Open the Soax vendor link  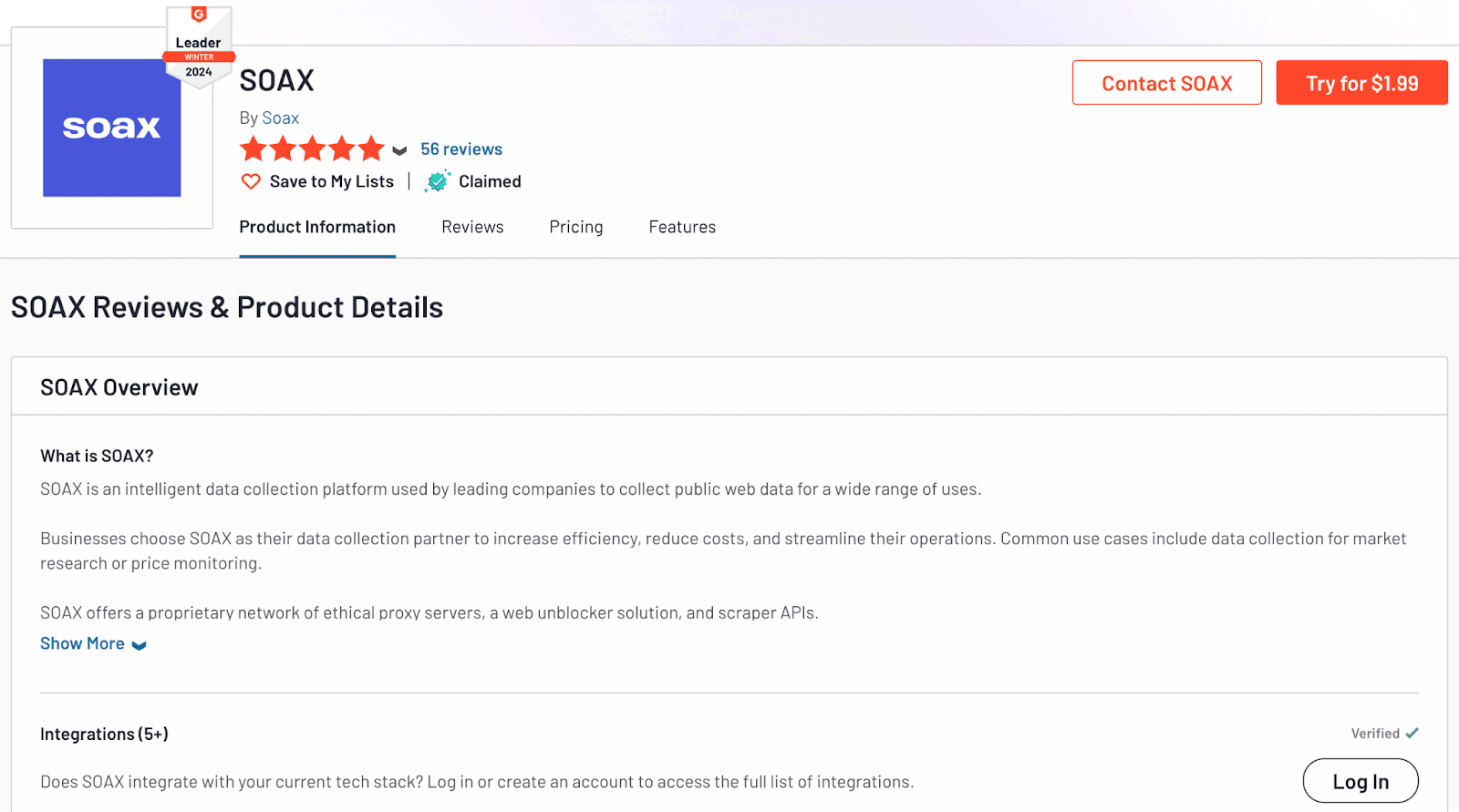281,118
